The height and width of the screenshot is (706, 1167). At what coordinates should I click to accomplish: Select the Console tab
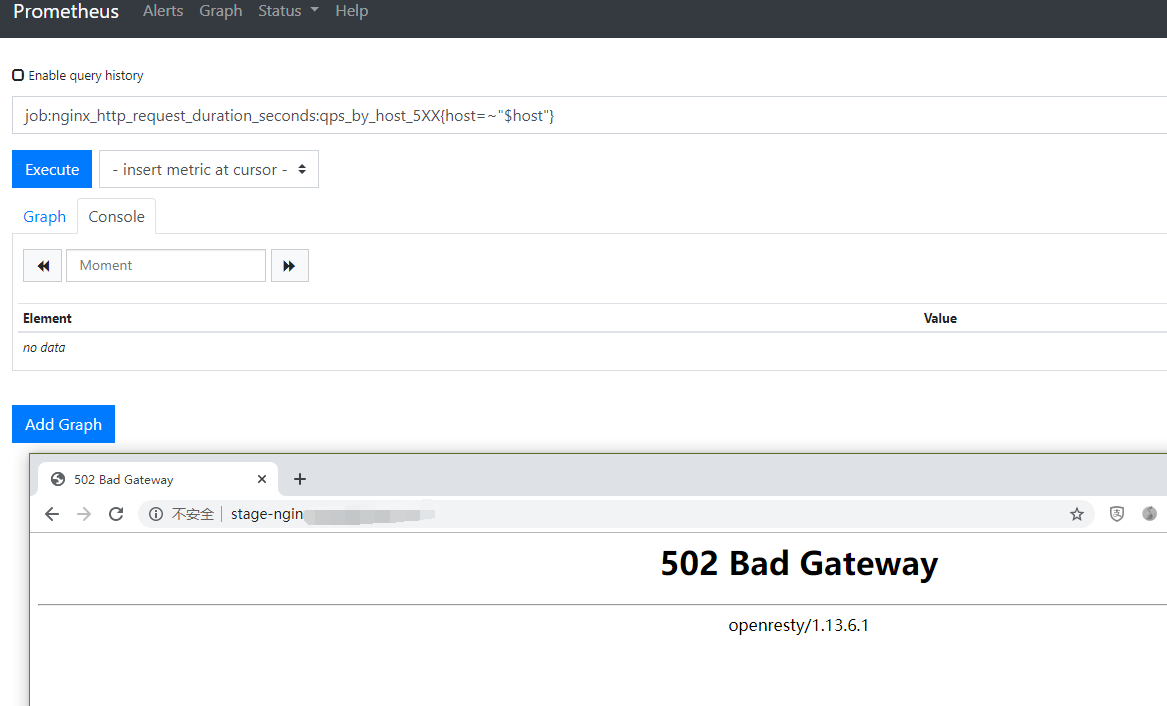[116, 216]
